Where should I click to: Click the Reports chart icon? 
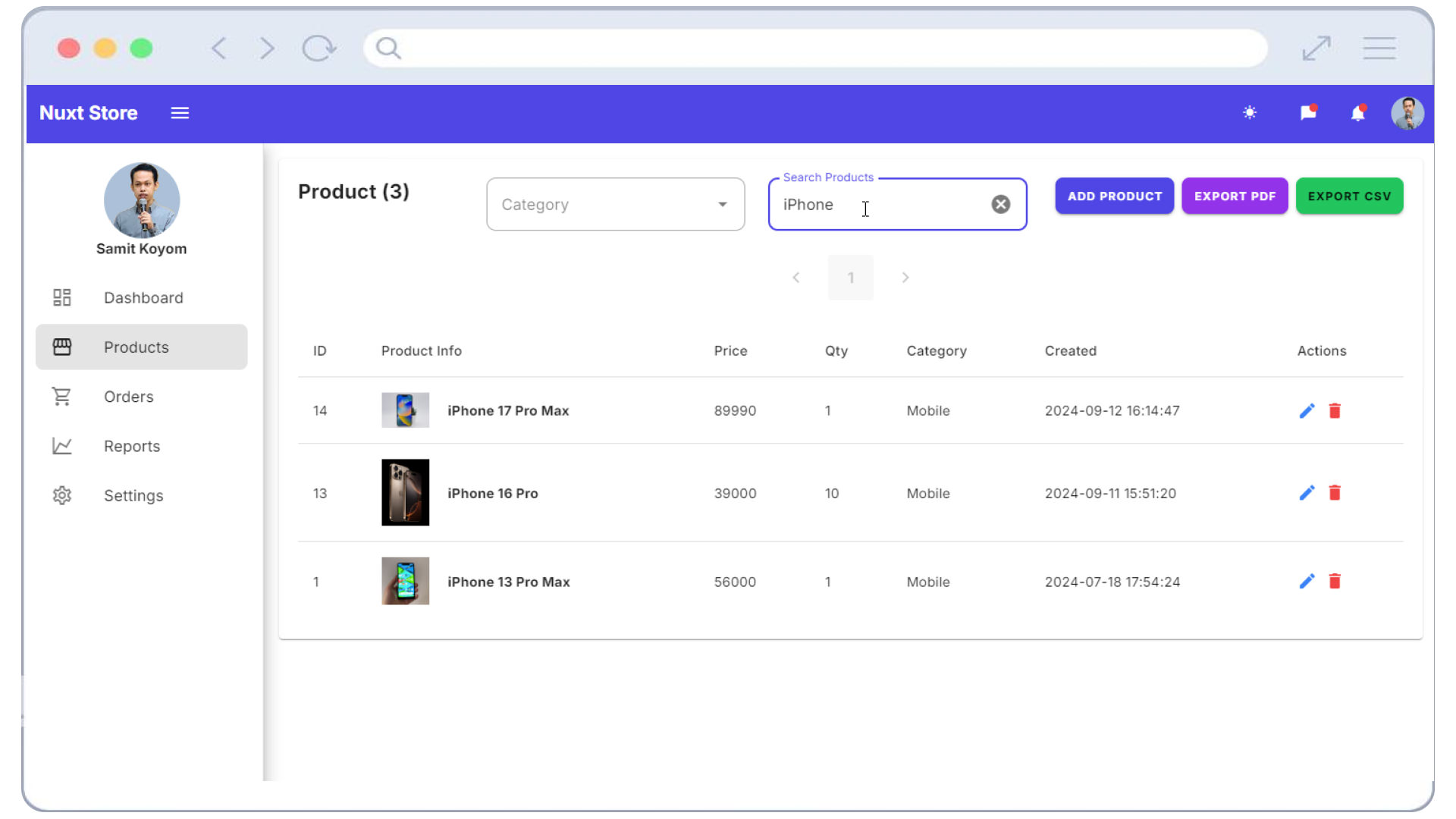pyautogui.click(x=62, y=446)
